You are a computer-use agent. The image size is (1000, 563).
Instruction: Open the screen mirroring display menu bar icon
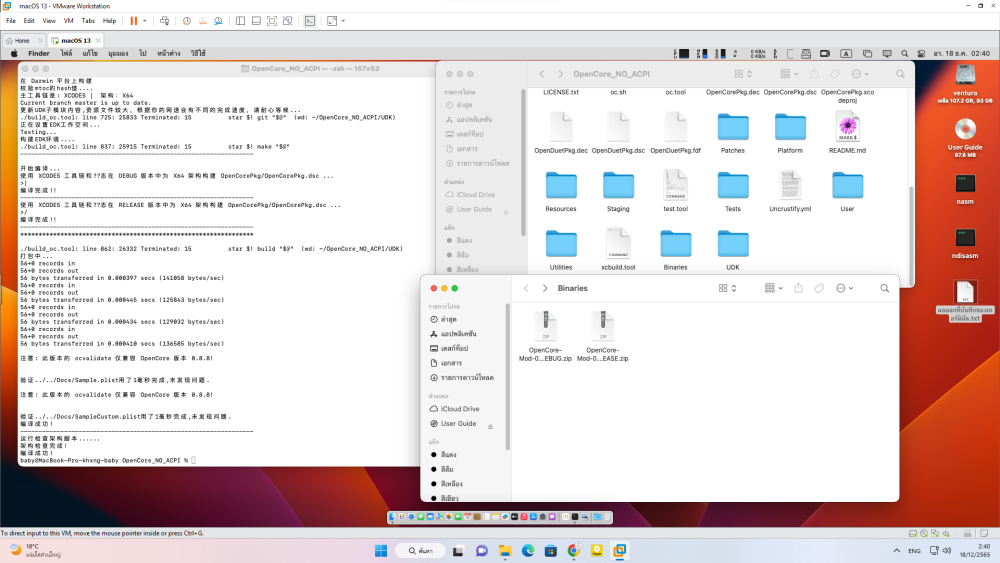[x=886, y=54]
